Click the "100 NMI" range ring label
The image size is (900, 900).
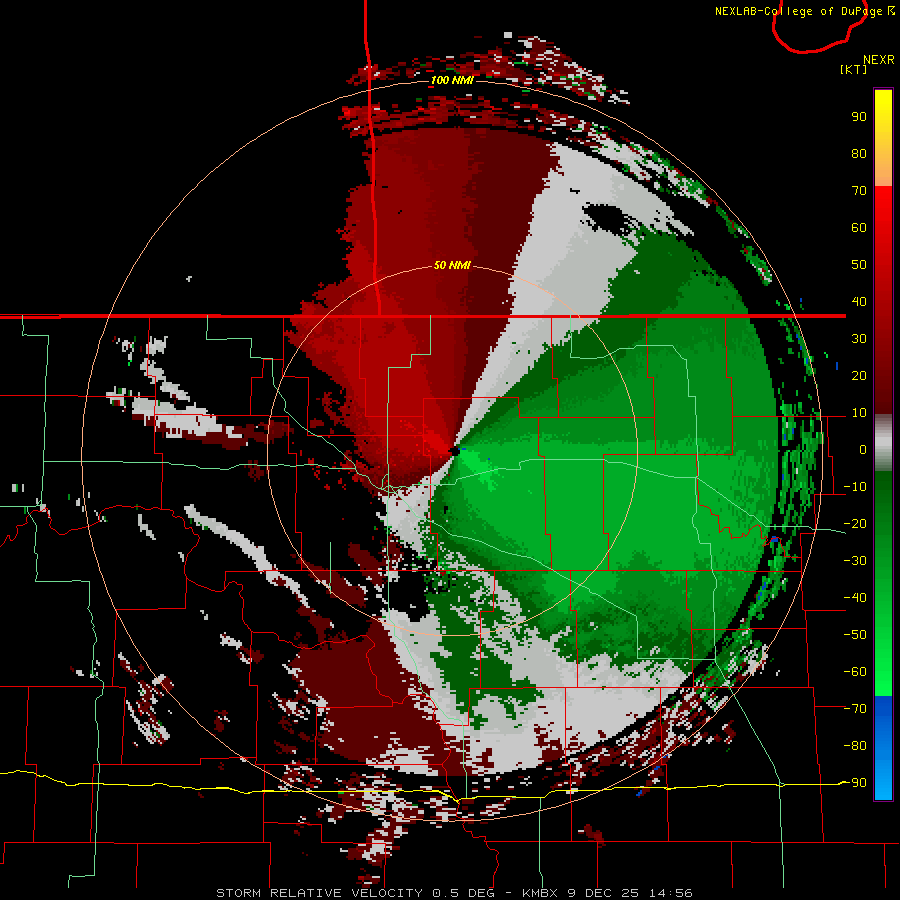(x=452, y=80)
